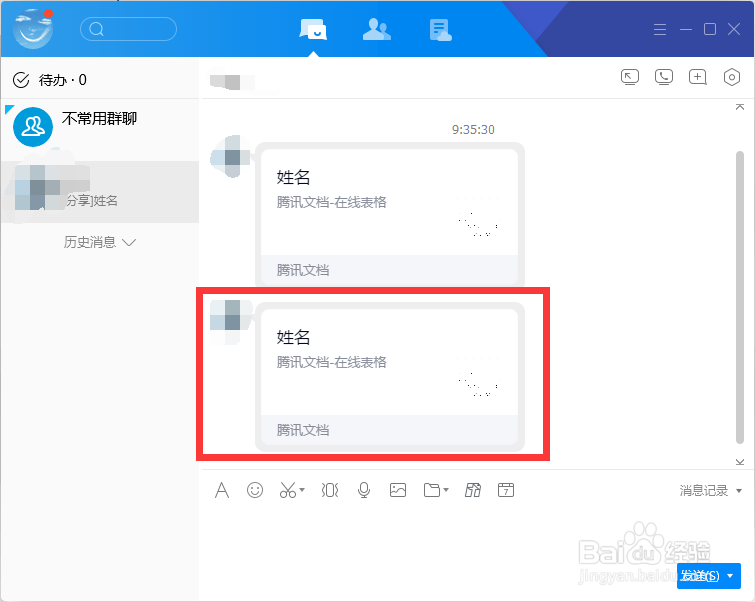Record a voice message
755x602 pixels.
pyautogui.click(x=364, y=490)
